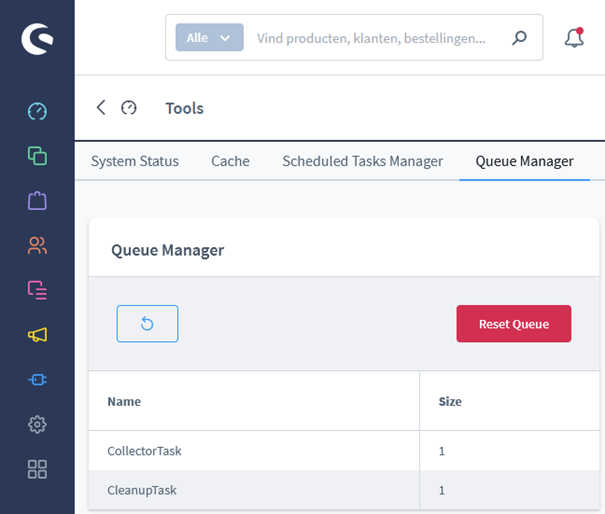Click the notification bell icon
This screenshot has width=605, height=514.
point(574,38)
